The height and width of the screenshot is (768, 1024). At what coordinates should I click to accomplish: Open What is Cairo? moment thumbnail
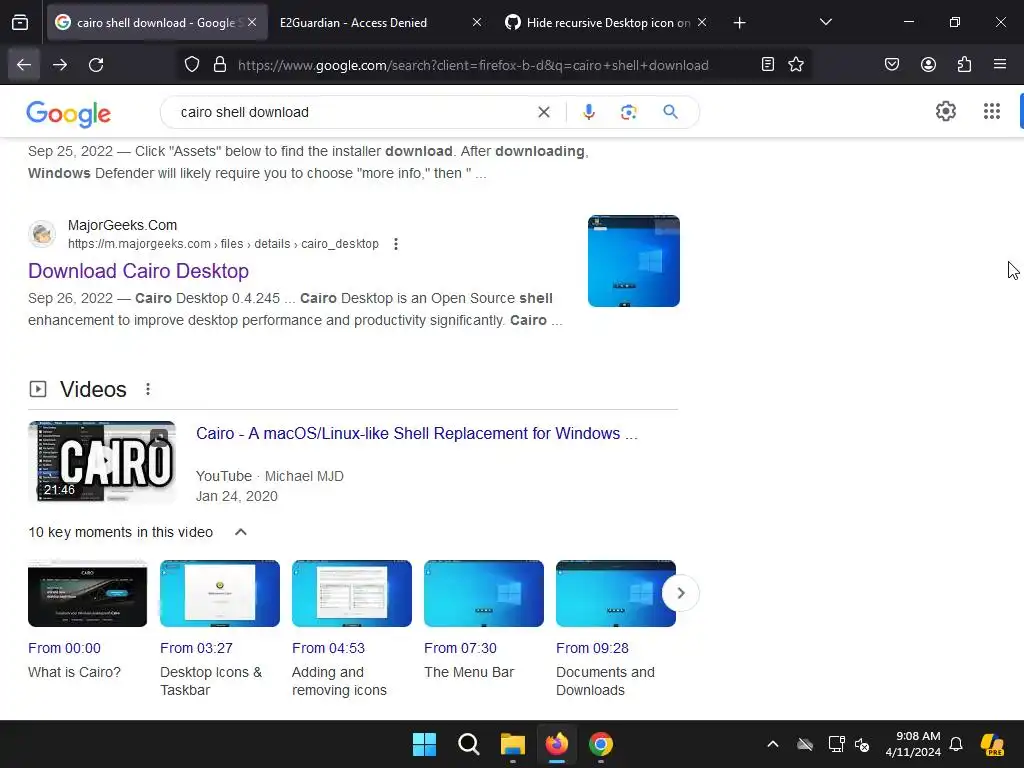pos(88,593)
